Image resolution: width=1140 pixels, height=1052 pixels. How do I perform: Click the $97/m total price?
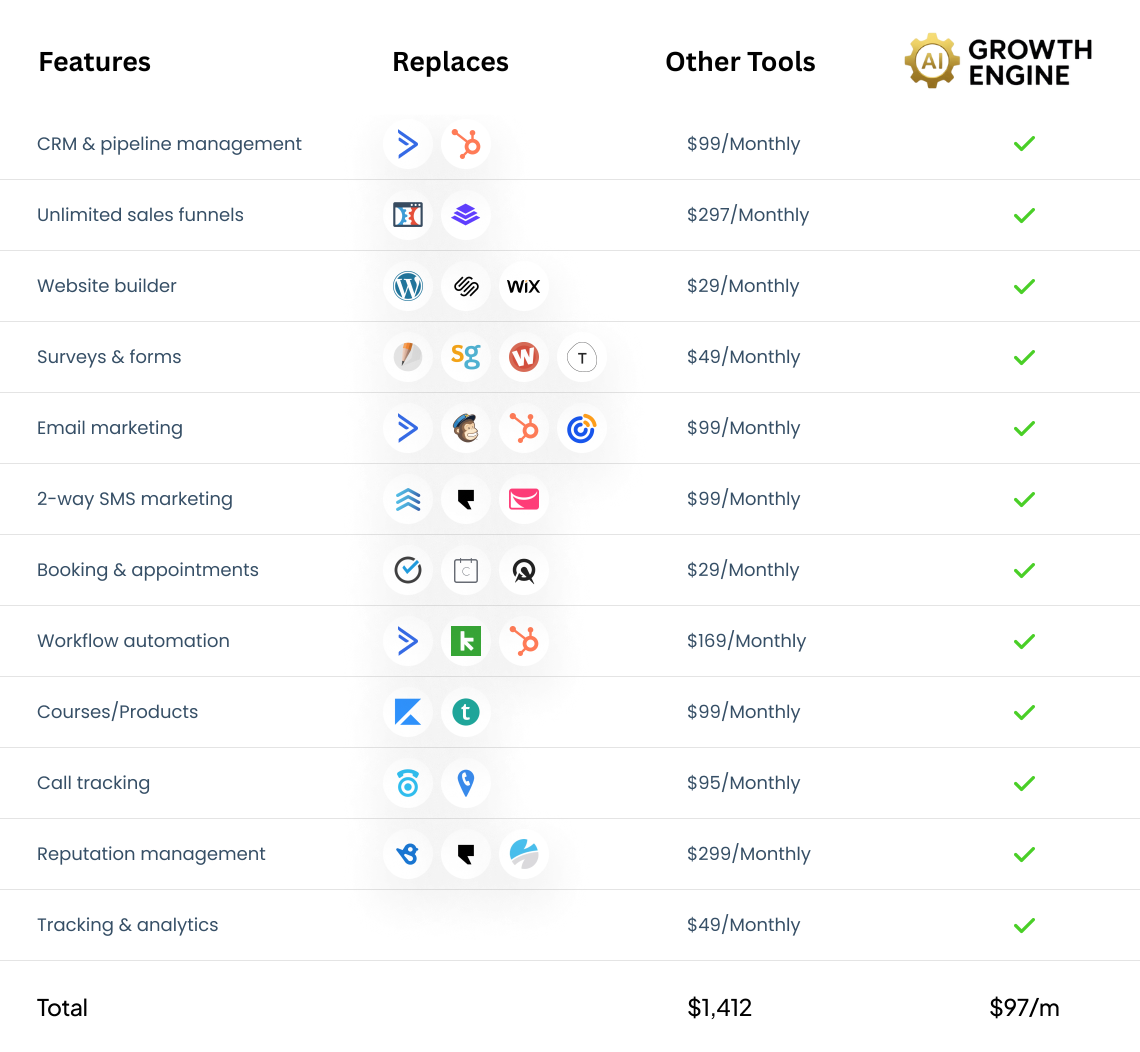(1024, 1008)
